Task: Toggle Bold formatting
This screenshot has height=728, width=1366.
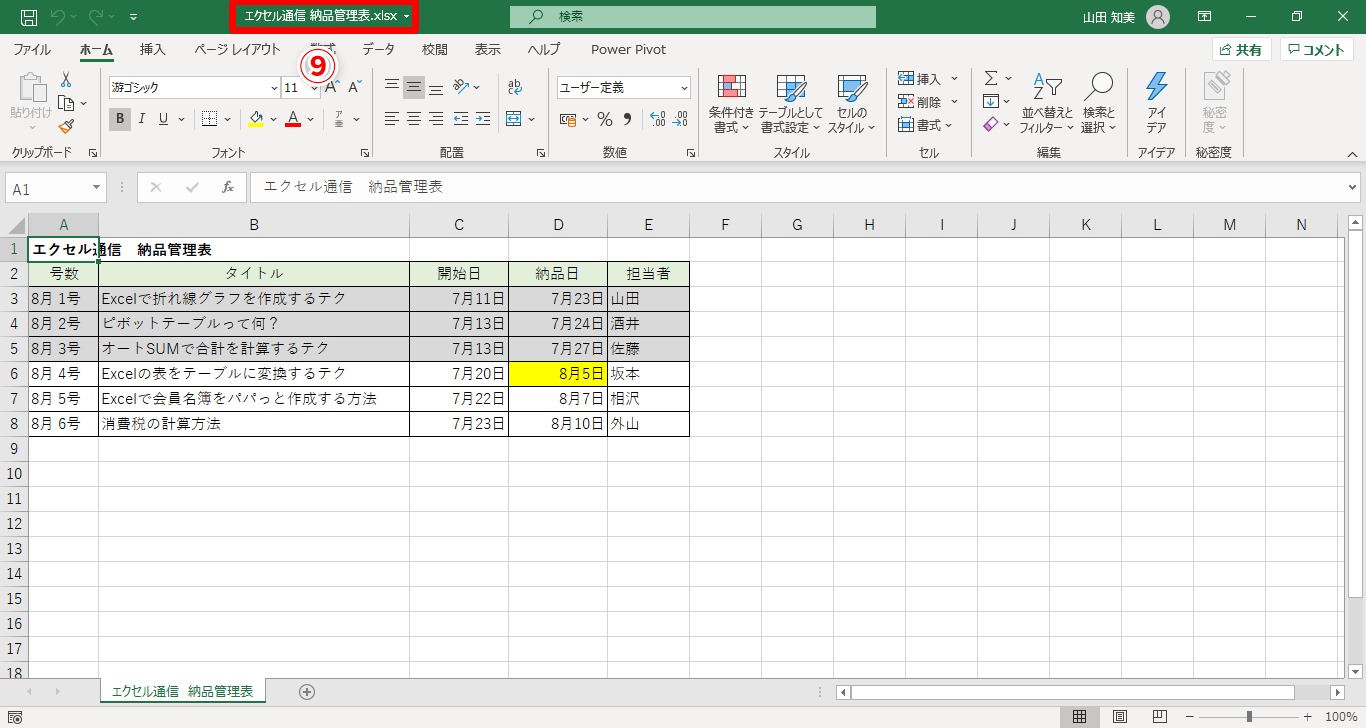Action: (x=120, y=119)
